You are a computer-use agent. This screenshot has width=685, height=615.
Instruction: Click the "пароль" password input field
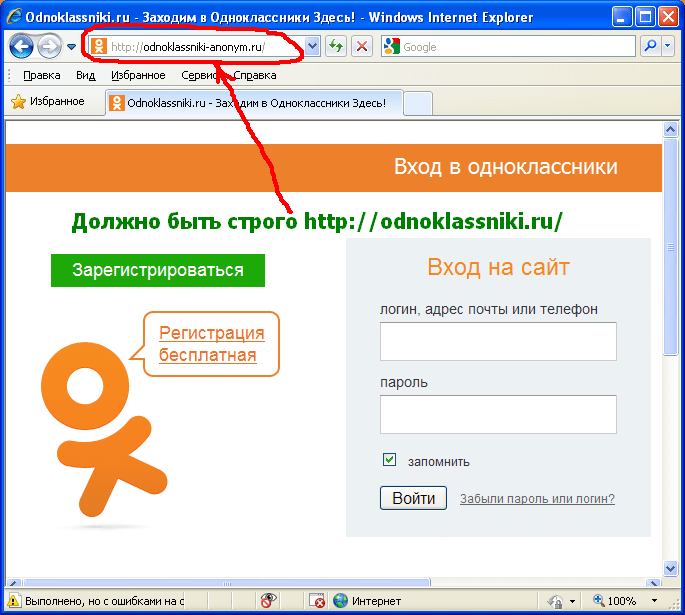[x=498, y=414]
